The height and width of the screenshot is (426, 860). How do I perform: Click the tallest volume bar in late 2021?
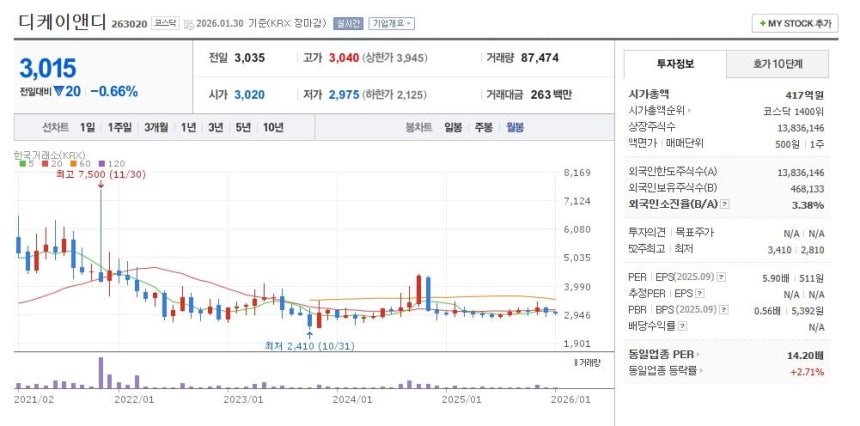[x=101, y=373]
